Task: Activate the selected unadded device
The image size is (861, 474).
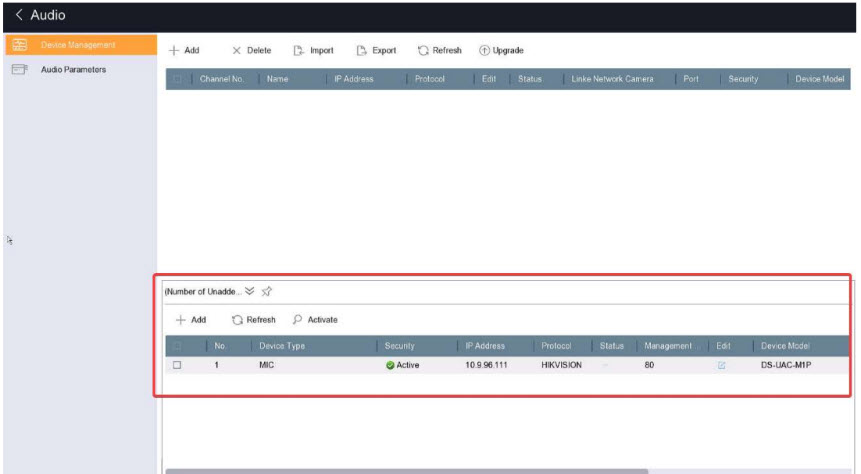Action: pyautogui.click(x=315, y=320)
